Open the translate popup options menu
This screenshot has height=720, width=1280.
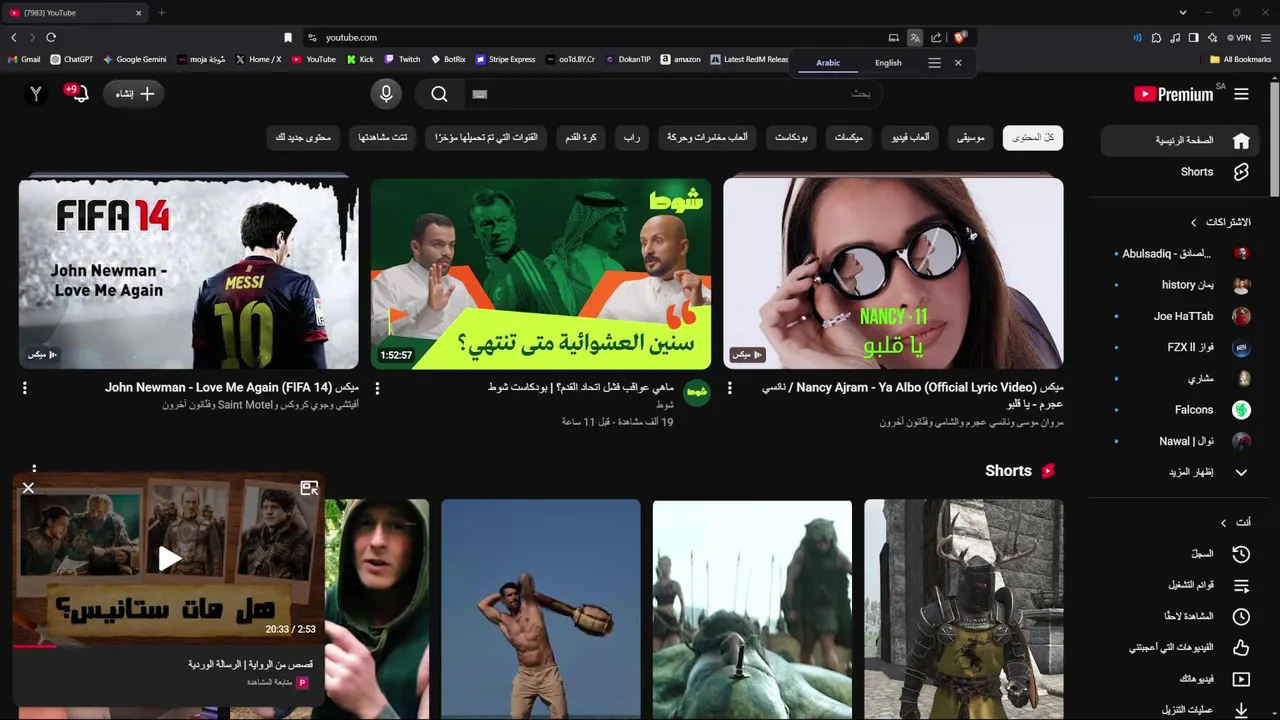pyautogui.click(x=934, y=62)
